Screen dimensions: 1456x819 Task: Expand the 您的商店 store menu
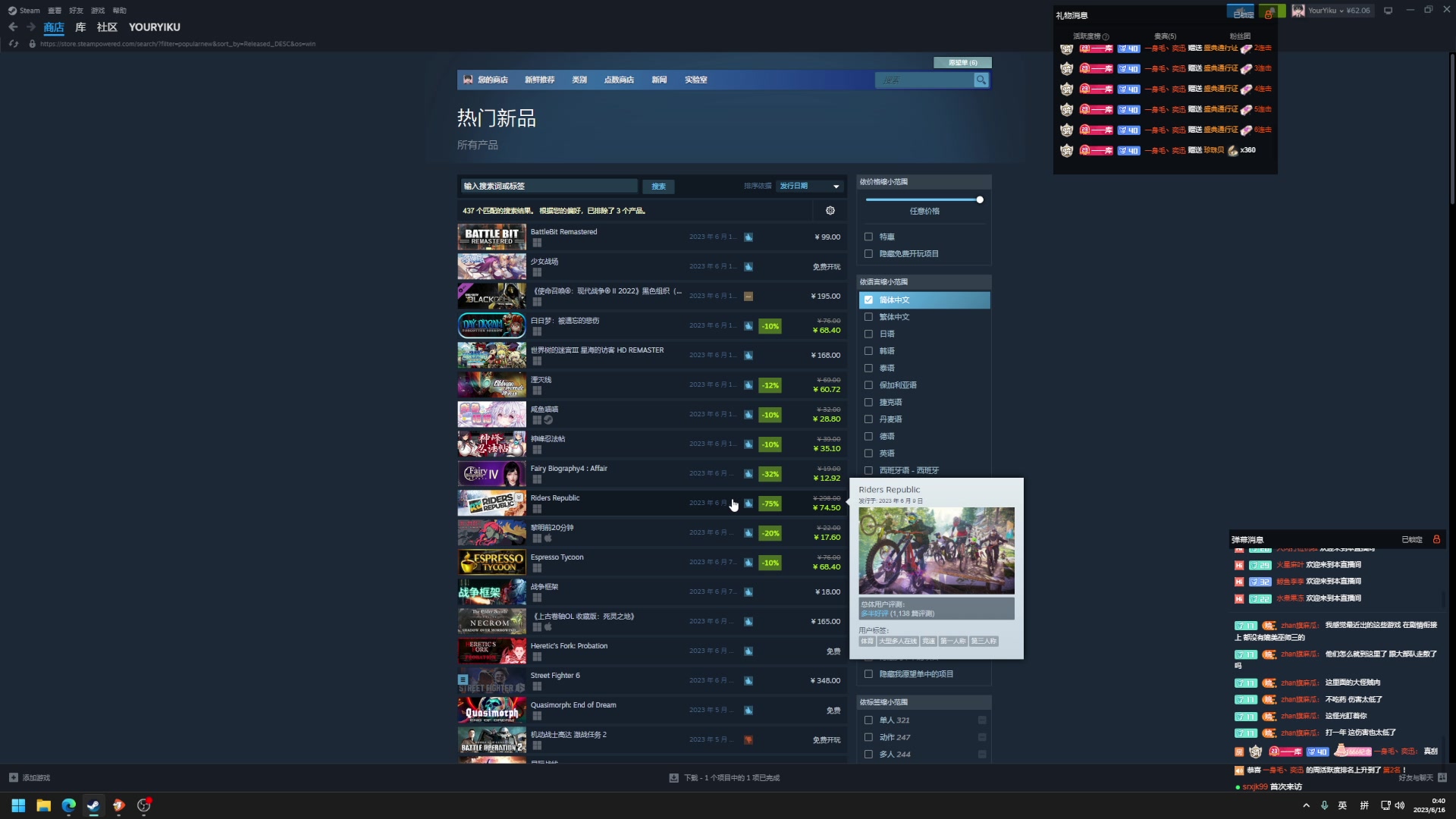pos(492,80)
